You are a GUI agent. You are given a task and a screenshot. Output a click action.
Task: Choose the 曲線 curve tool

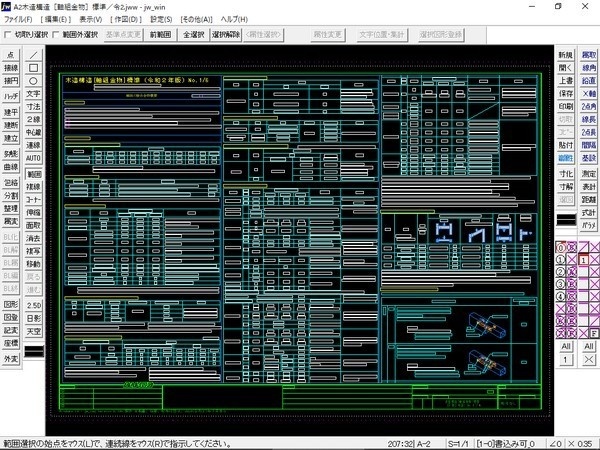click(11, 167)
